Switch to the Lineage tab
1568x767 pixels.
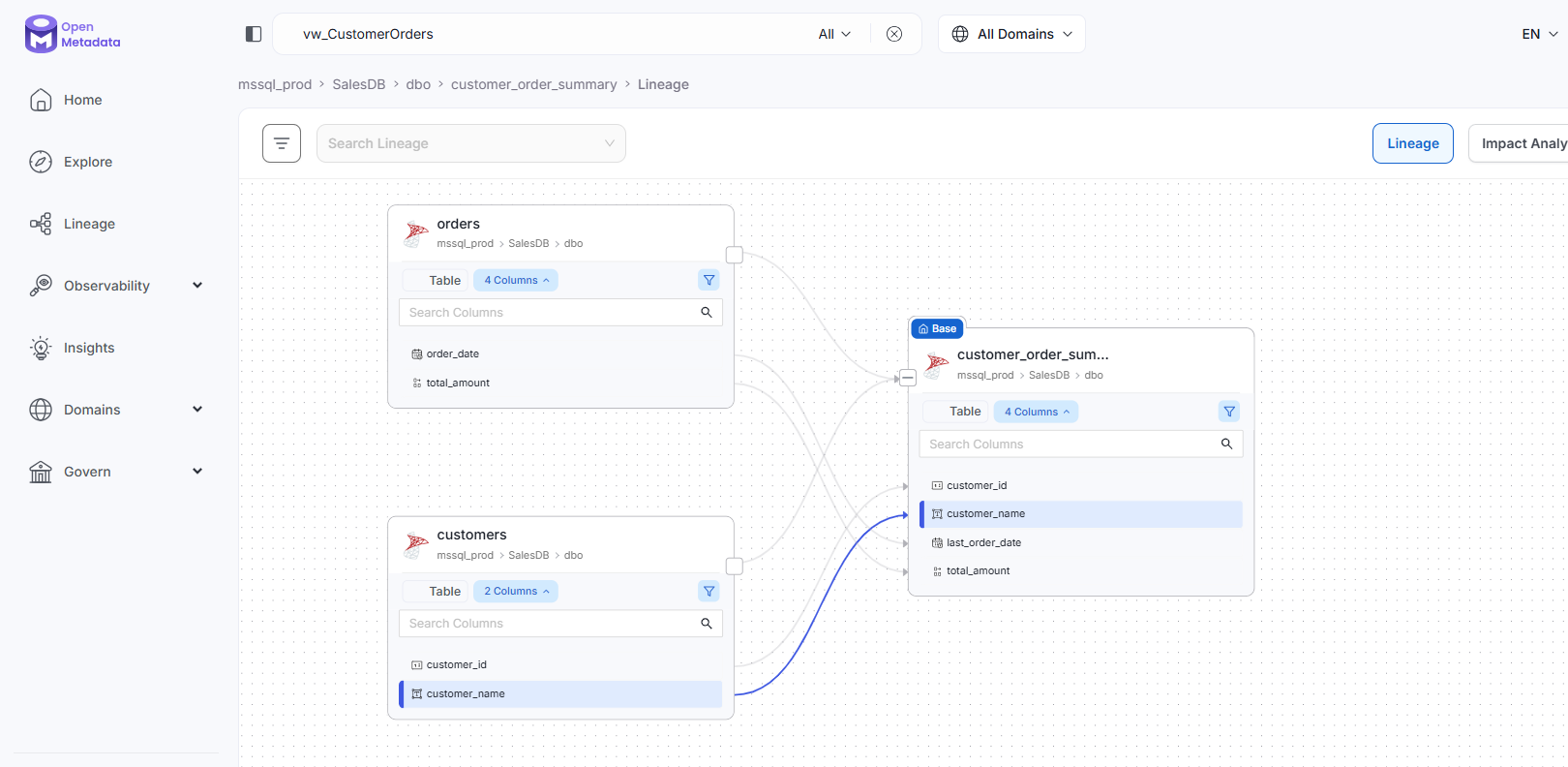click(1413, 143)
